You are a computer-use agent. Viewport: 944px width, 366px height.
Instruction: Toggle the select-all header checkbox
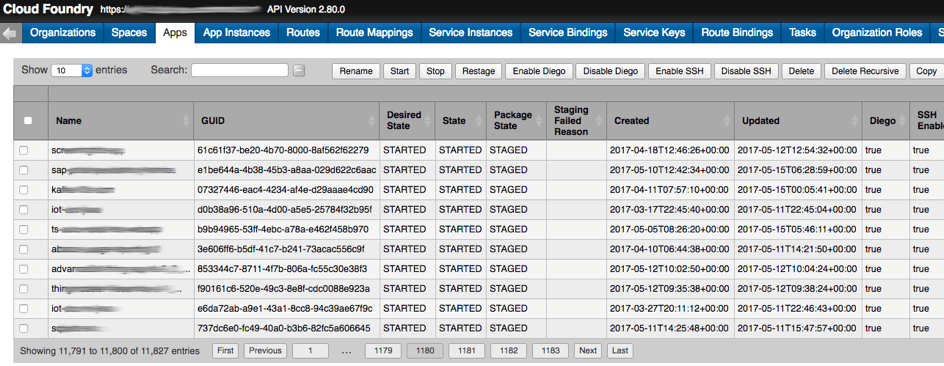click(28, 120)
